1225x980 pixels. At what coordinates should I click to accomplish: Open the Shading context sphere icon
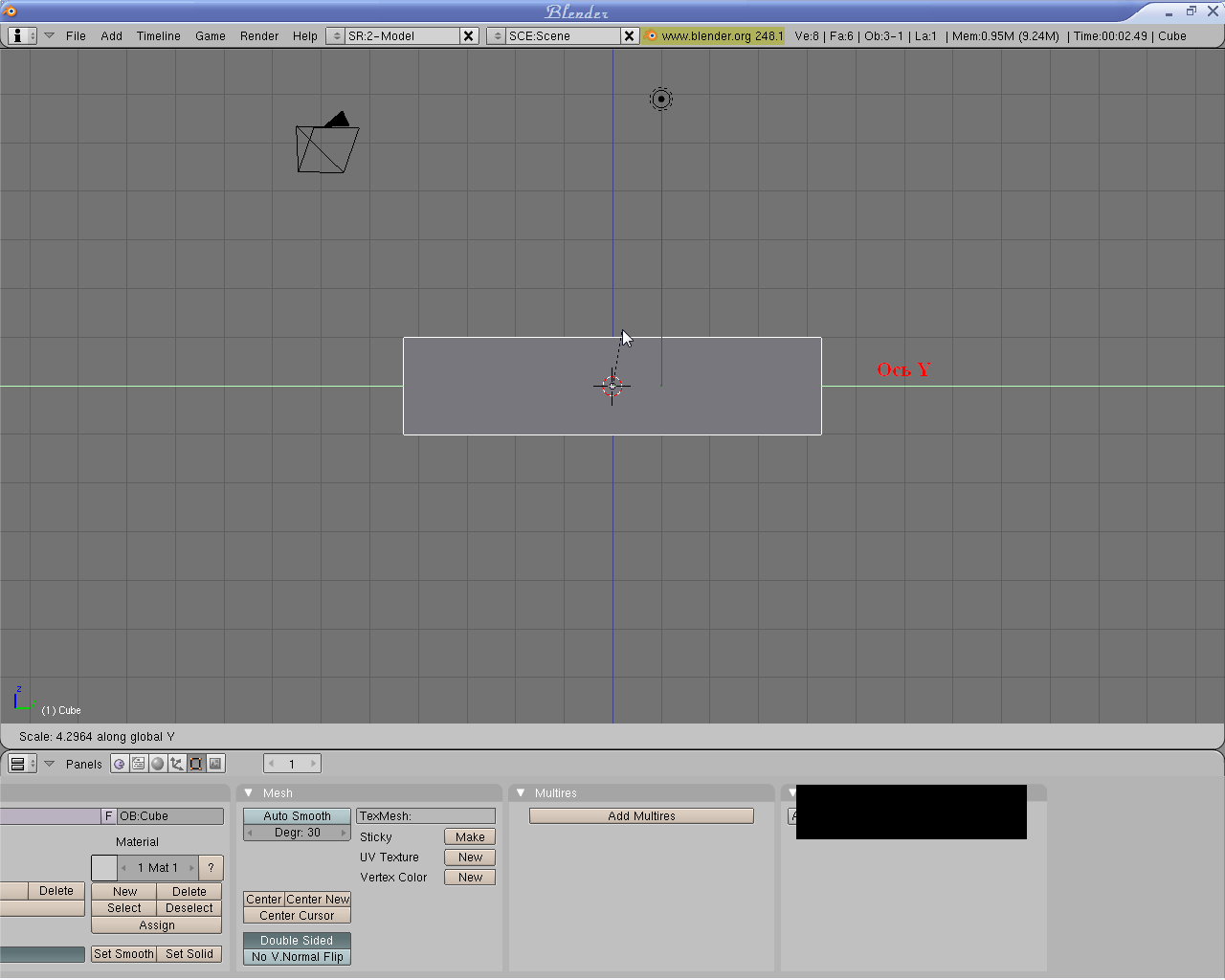[158, 764]
